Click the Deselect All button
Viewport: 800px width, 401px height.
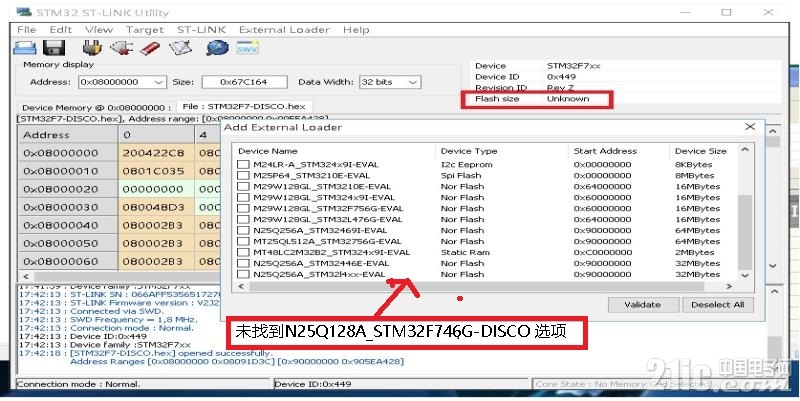tap(717, 305)
